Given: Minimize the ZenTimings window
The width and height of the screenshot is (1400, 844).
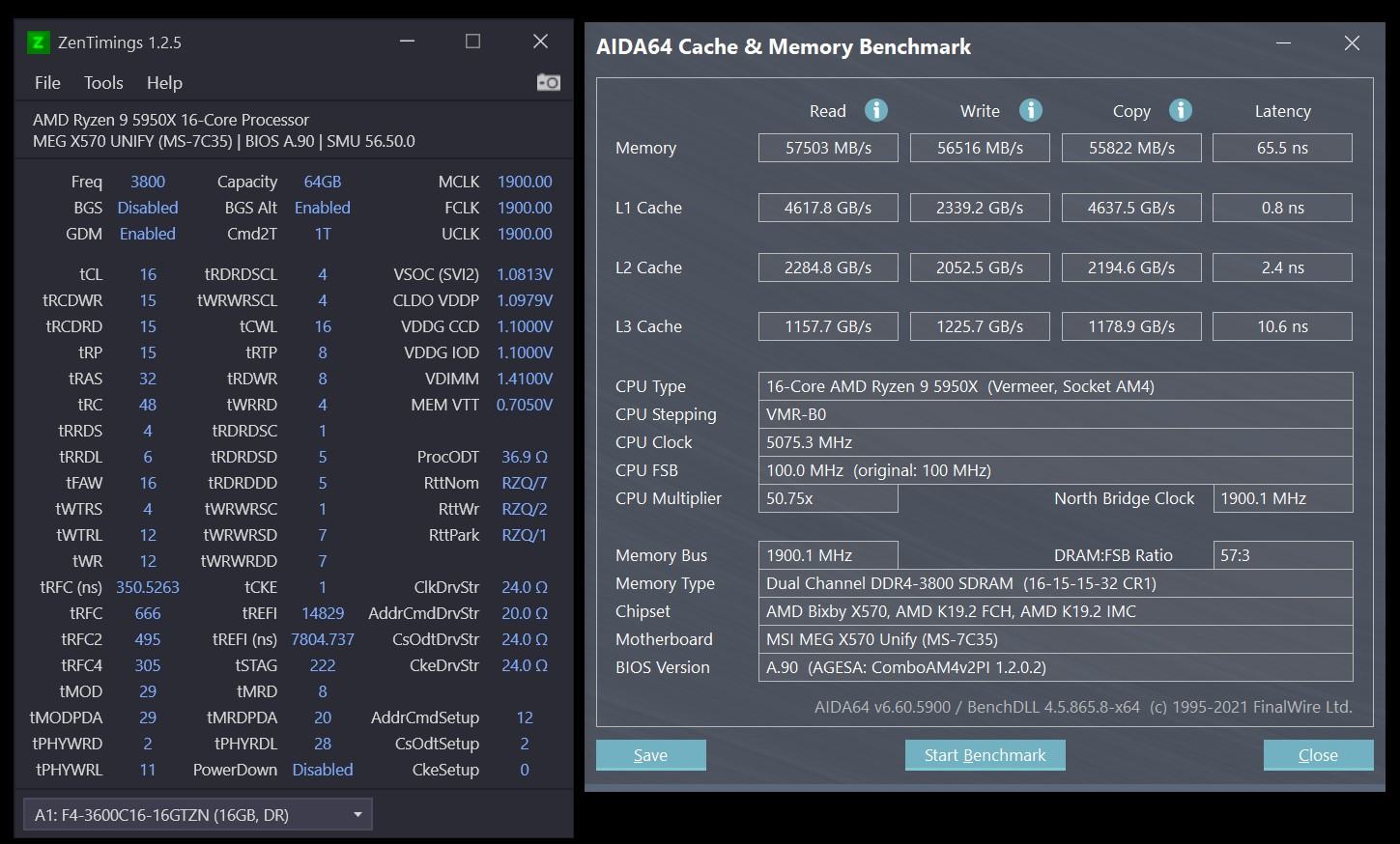Looking at the screenshot, I should click(x=407, y=42).
